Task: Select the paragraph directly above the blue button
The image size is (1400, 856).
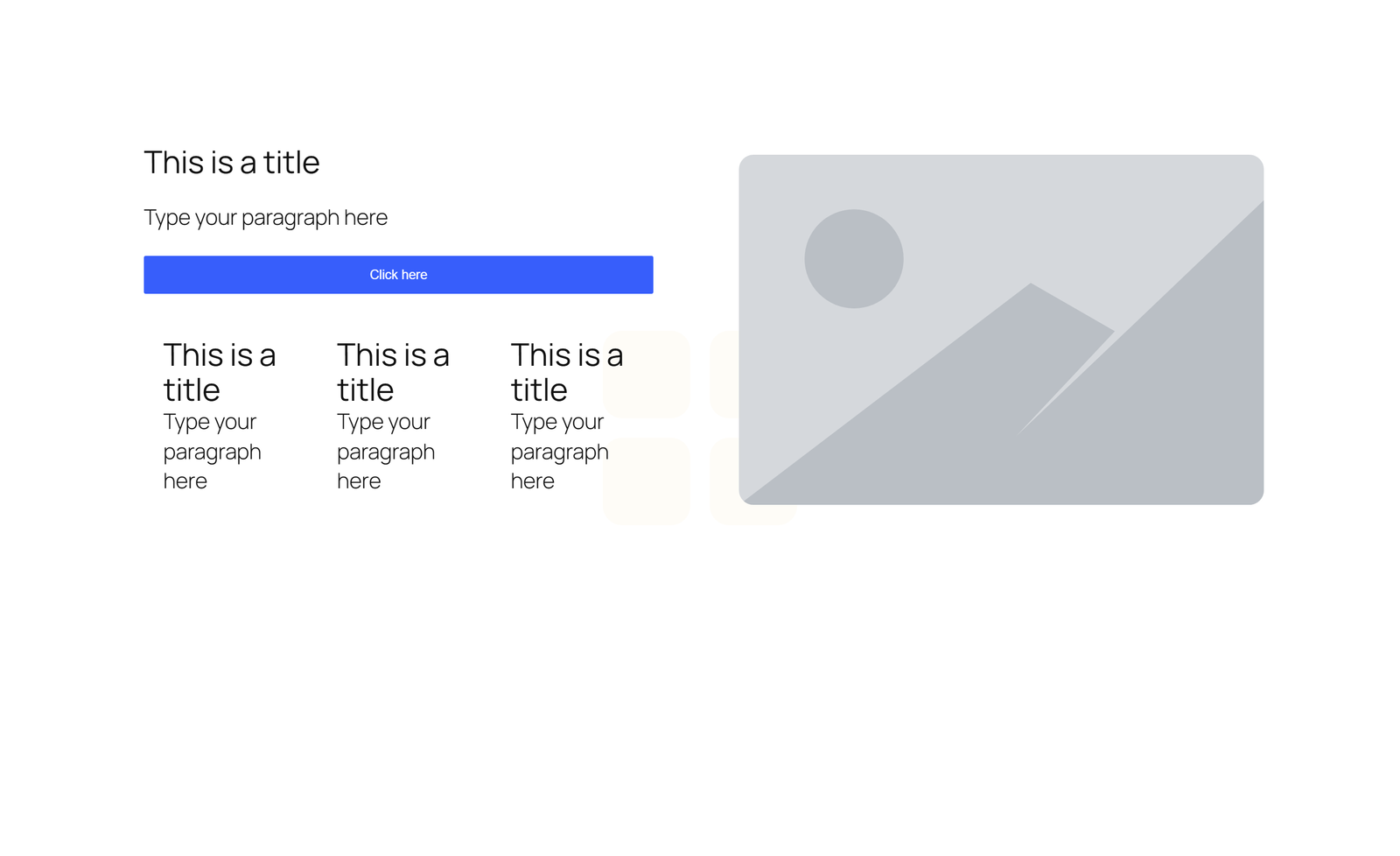Action: point(265,217)
